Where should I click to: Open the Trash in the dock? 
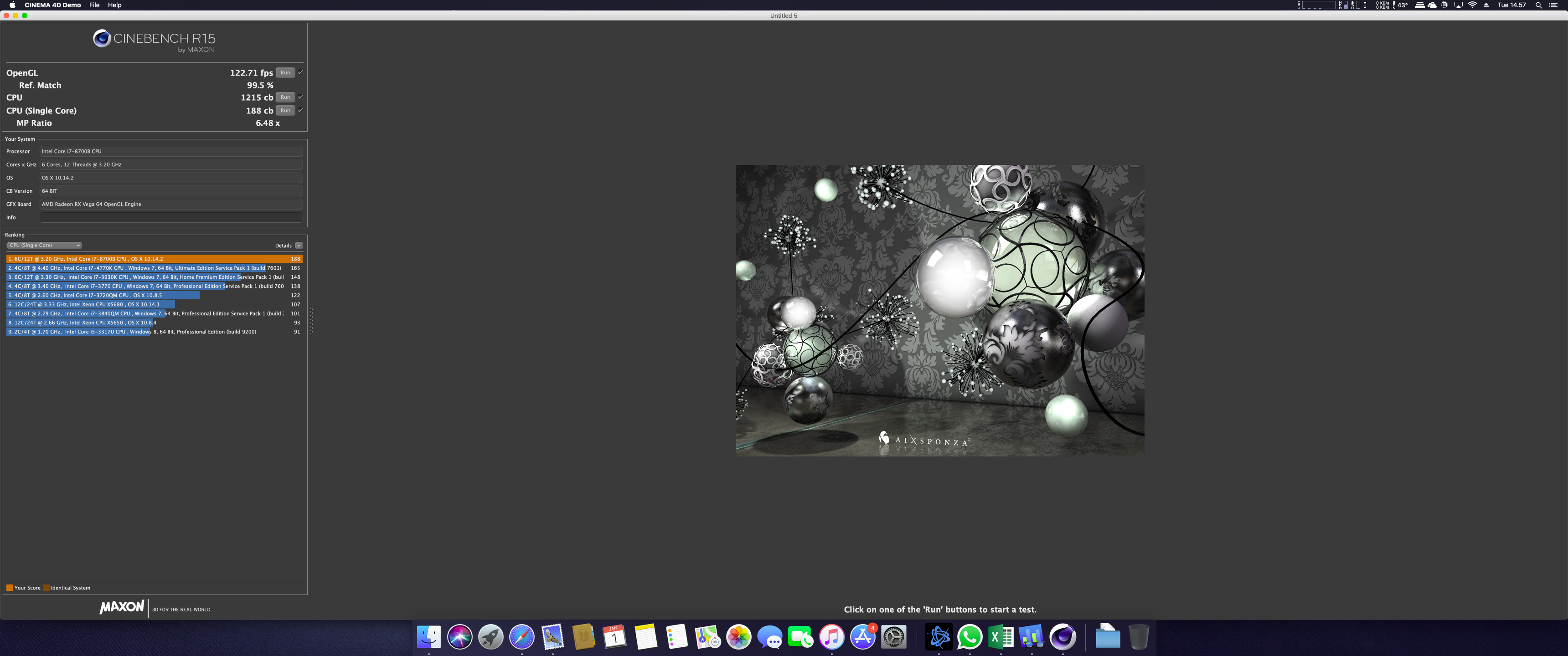(x=1139, y=637)
